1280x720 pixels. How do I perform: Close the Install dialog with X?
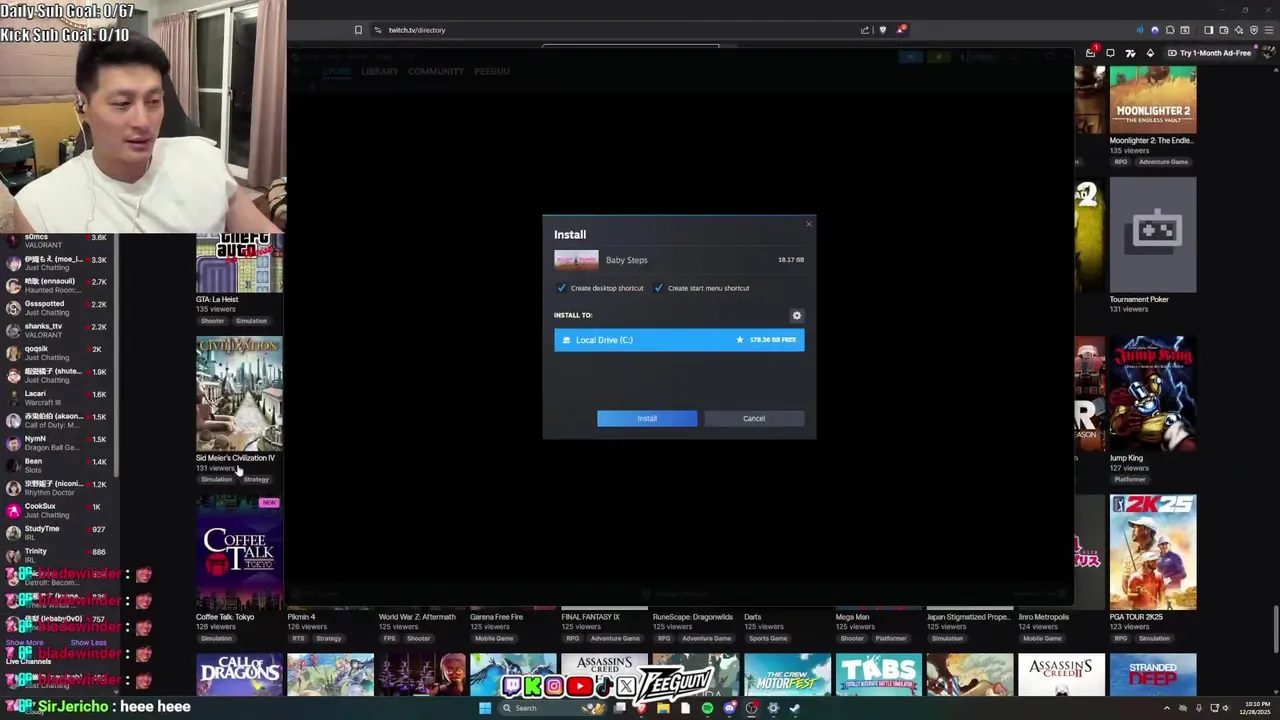click(809, 224)
